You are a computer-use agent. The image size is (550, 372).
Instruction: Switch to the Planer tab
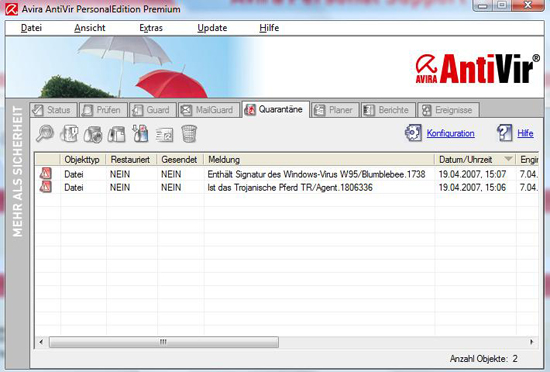tap(335, 110)
